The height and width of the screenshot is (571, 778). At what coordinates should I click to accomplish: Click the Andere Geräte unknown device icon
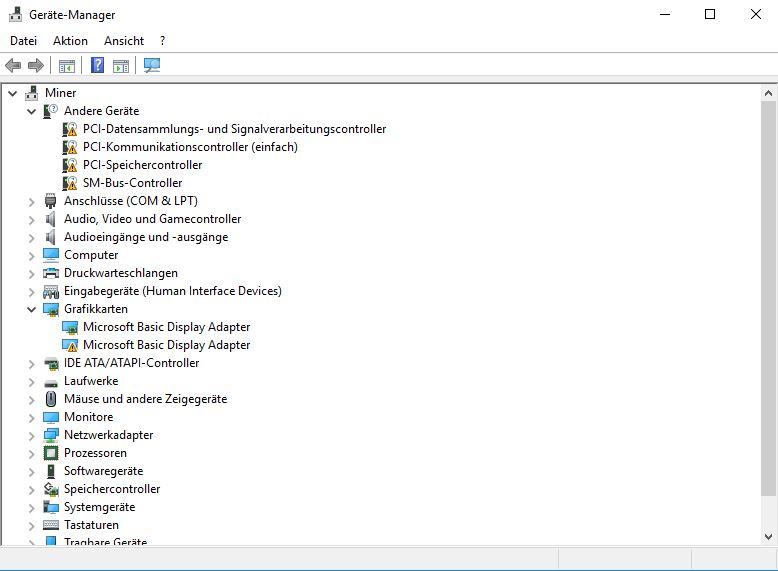51,111
